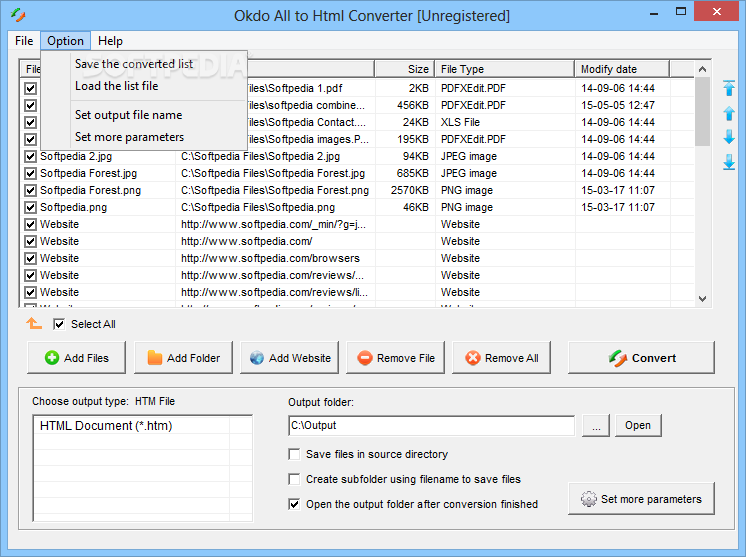Uncheck the http://www.softpedia.com/ Website row checkbox
This screenshot has width=746, height=557.
click(30, 241)
